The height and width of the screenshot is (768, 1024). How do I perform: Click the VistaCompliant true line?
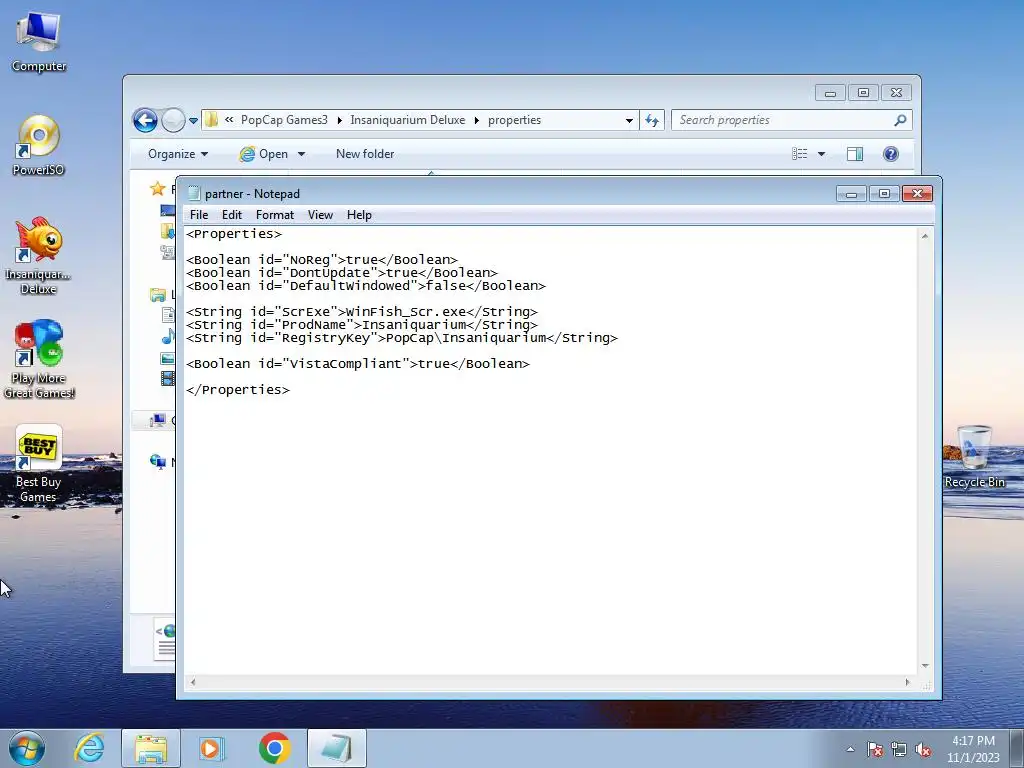(x=358, y=364)
